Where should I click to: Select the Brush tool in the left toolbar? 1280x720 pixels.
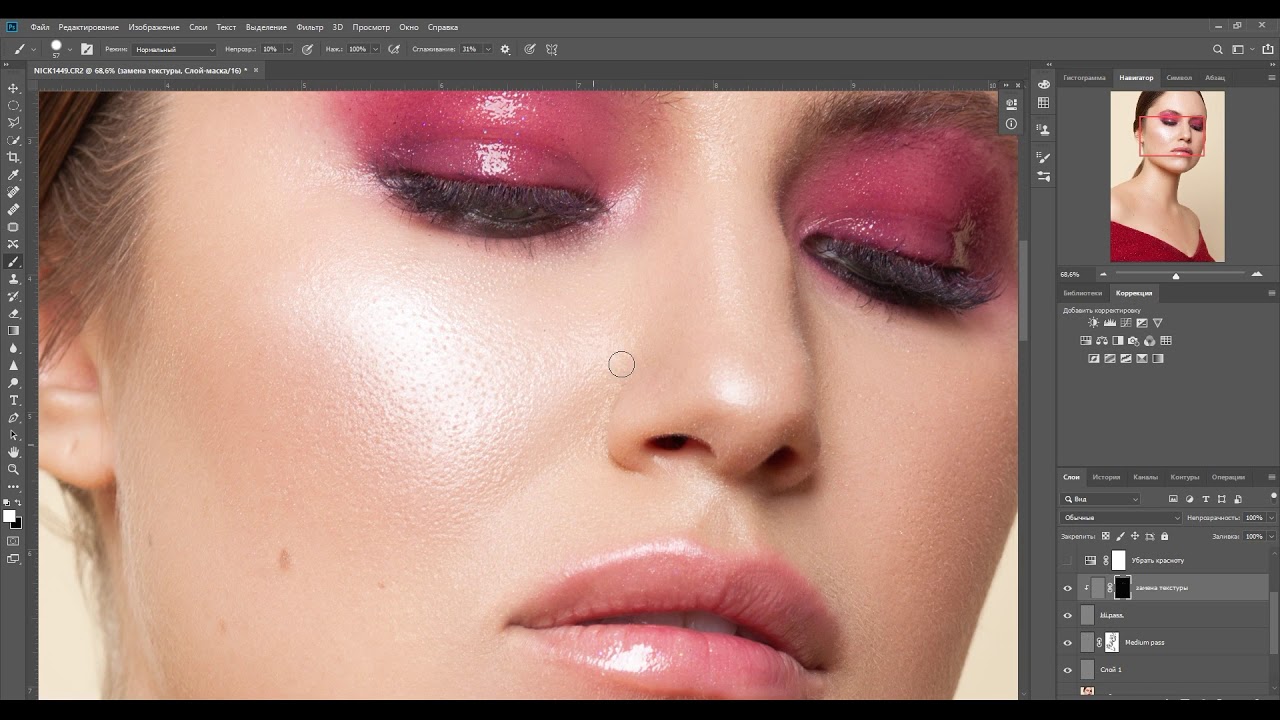[x=14, y=262]
